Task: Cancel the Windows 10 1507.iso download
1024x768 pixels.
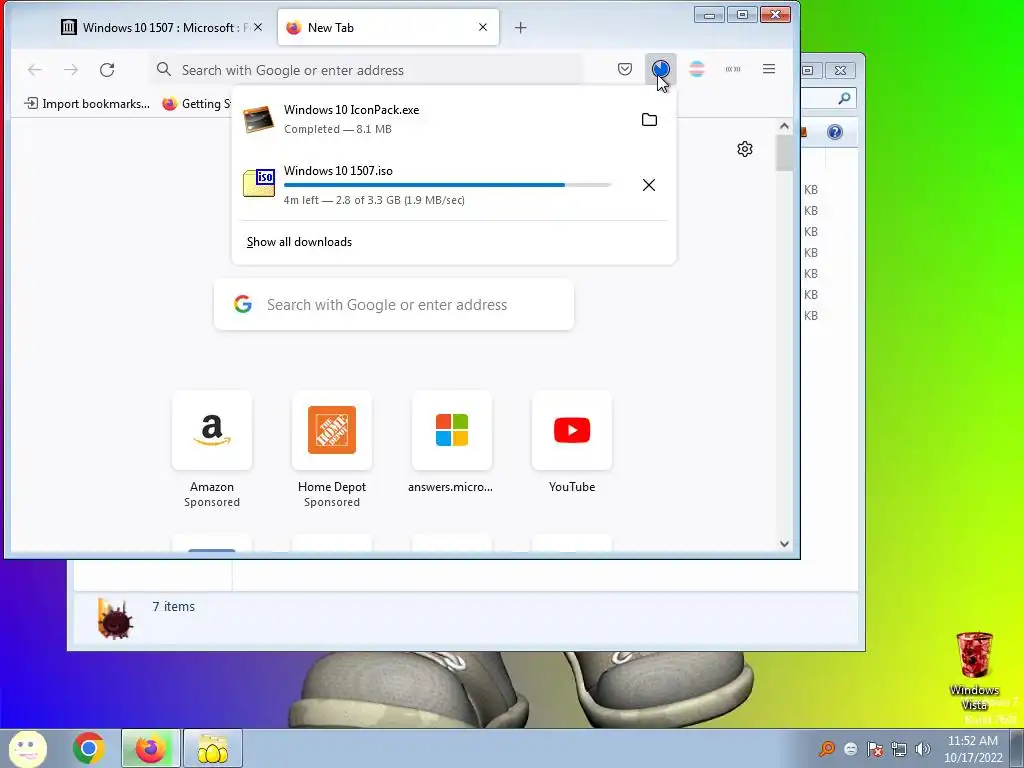Action: click(648, 185)
